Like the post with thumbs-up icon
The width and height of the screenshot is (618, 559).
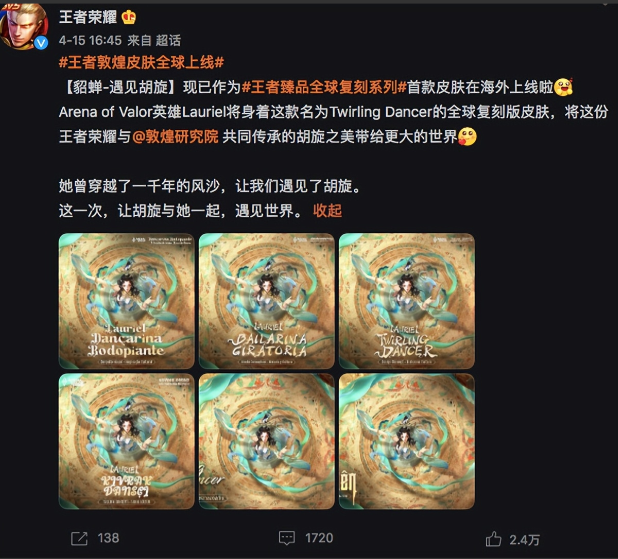493,539
